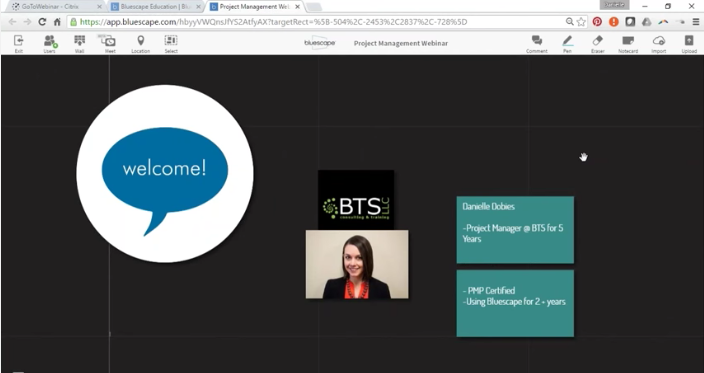704x373 pixels.
Task: Activate the Select tool icon
Action: tap(171, 40)
